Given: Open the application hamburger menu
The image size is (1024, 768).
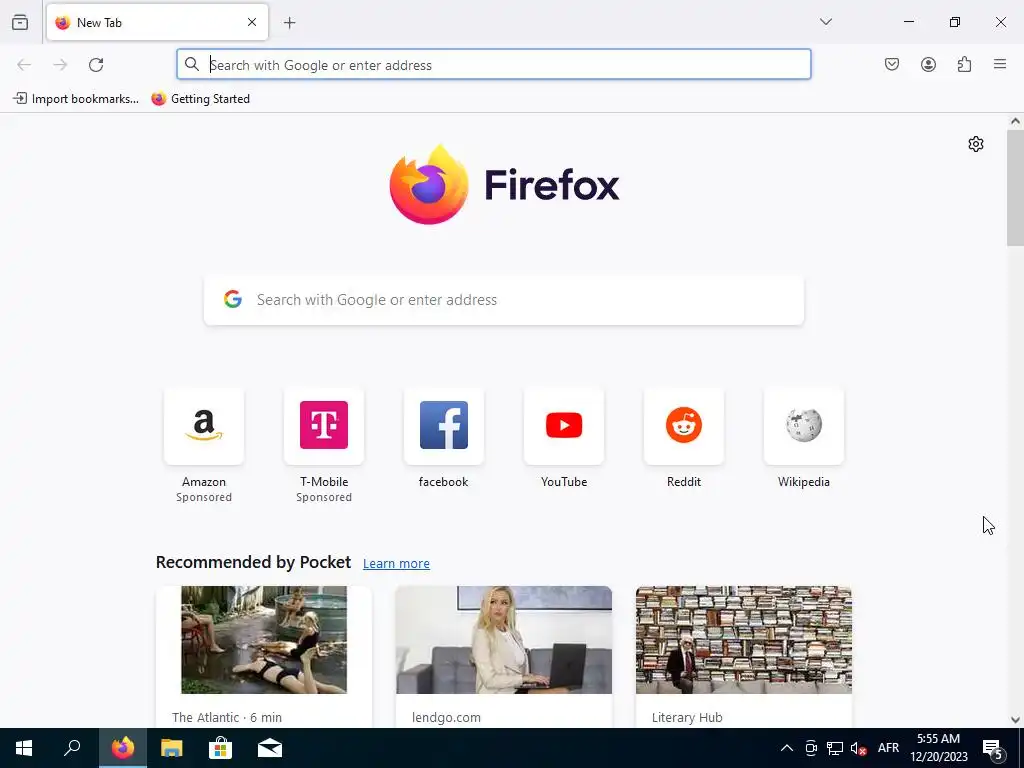Looking at the screenshot, I should tap(1000, 64).
